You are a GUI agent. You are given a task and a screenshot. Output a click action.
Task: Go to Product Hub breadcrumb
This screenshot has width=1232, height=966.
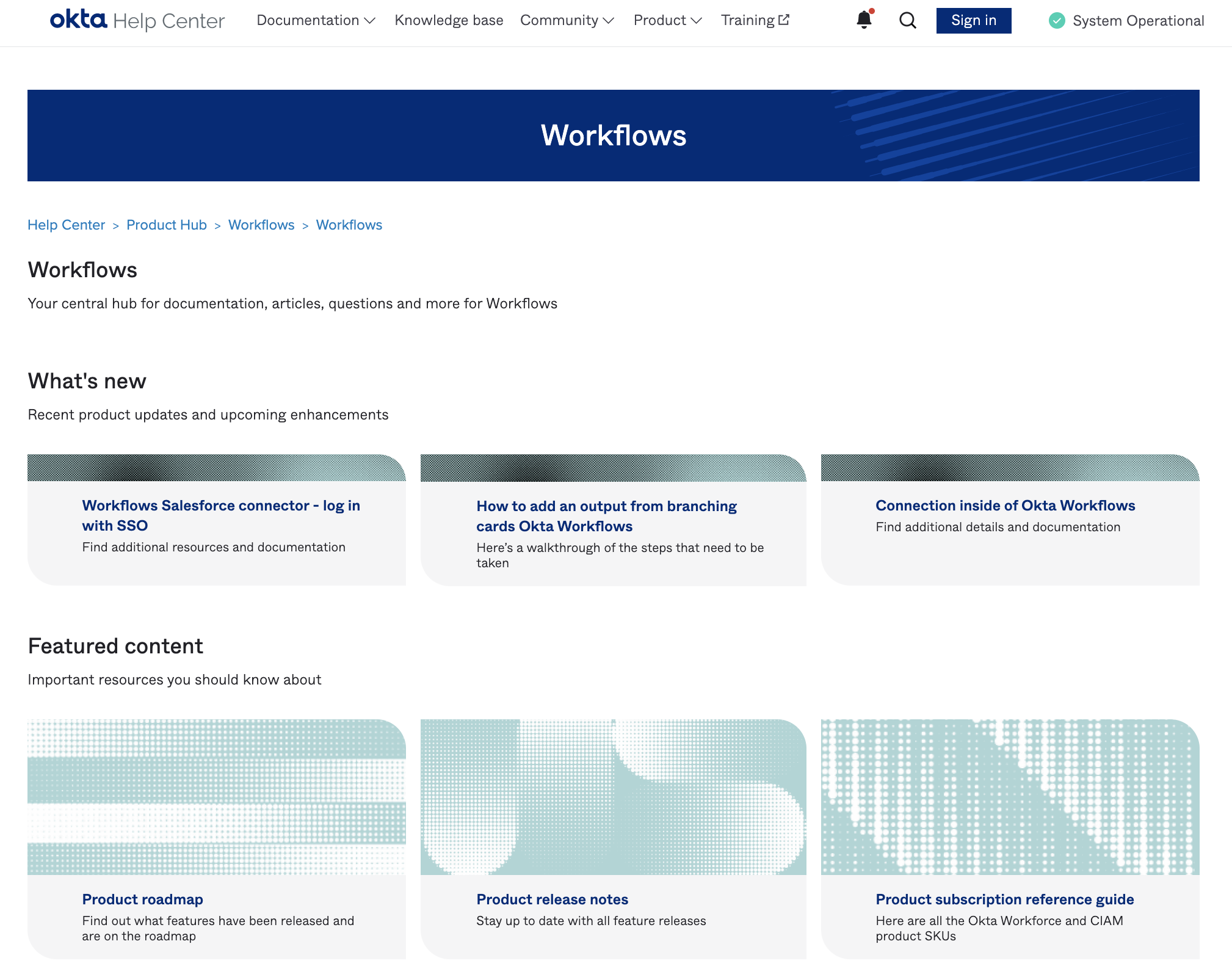pos(167,225)
